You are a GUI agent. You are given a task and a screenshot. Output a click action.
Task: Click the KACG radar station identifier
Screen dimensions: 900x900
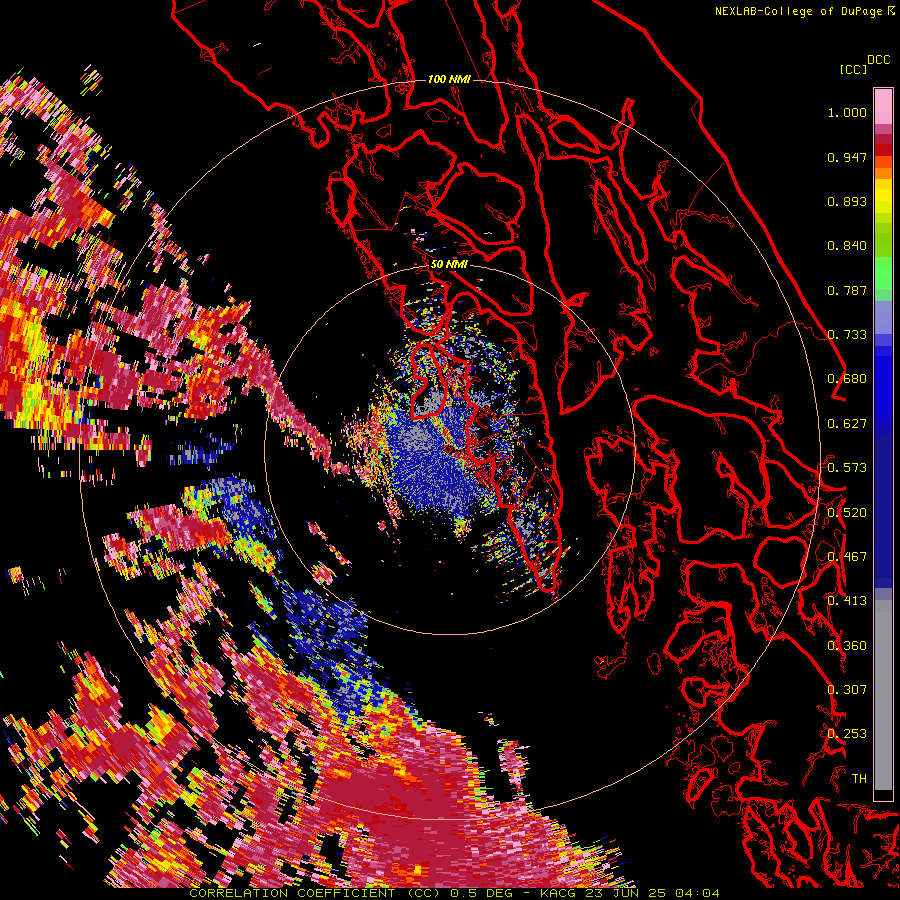tap(560, 893)
